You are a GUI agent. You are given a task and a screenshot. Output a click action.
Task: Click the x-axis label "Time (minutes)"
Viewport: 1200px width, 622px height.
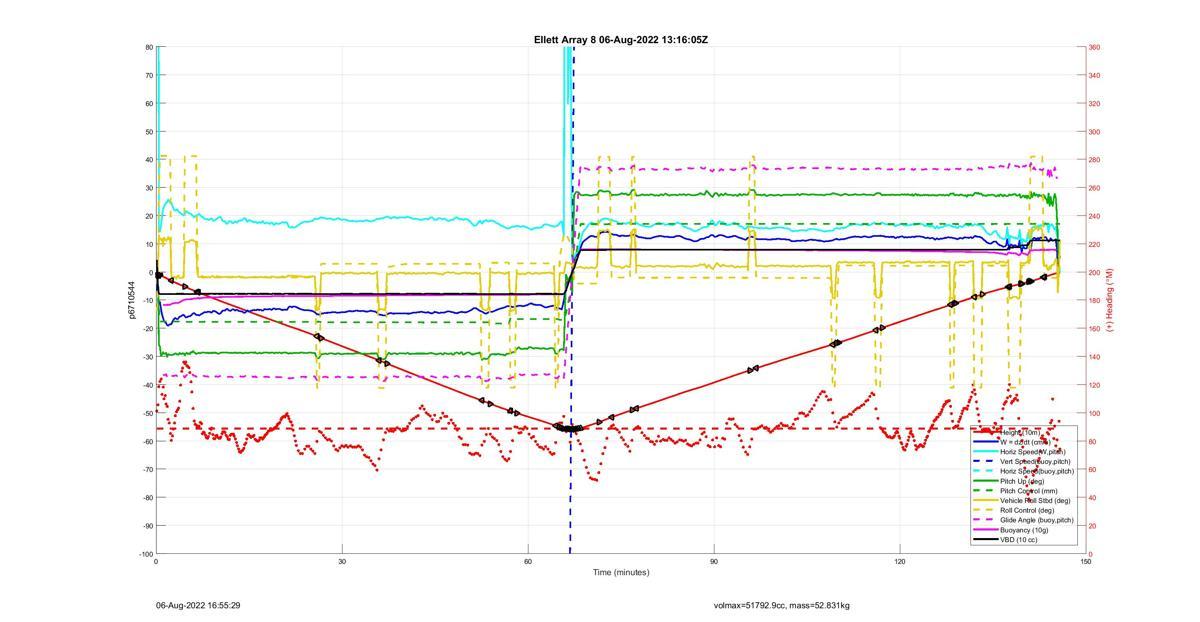tap(621, 573)
